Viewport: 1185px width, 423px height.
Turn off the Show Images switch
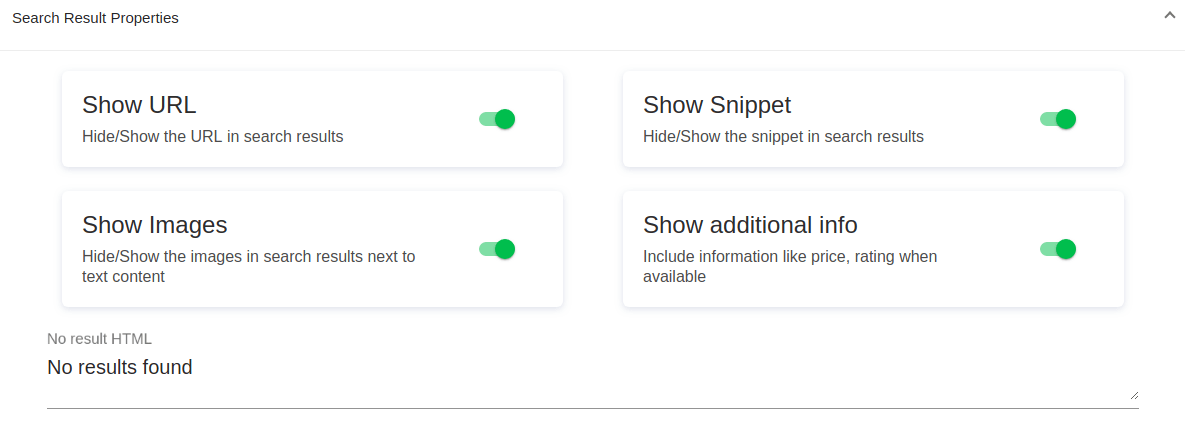[x=497, y=249]
